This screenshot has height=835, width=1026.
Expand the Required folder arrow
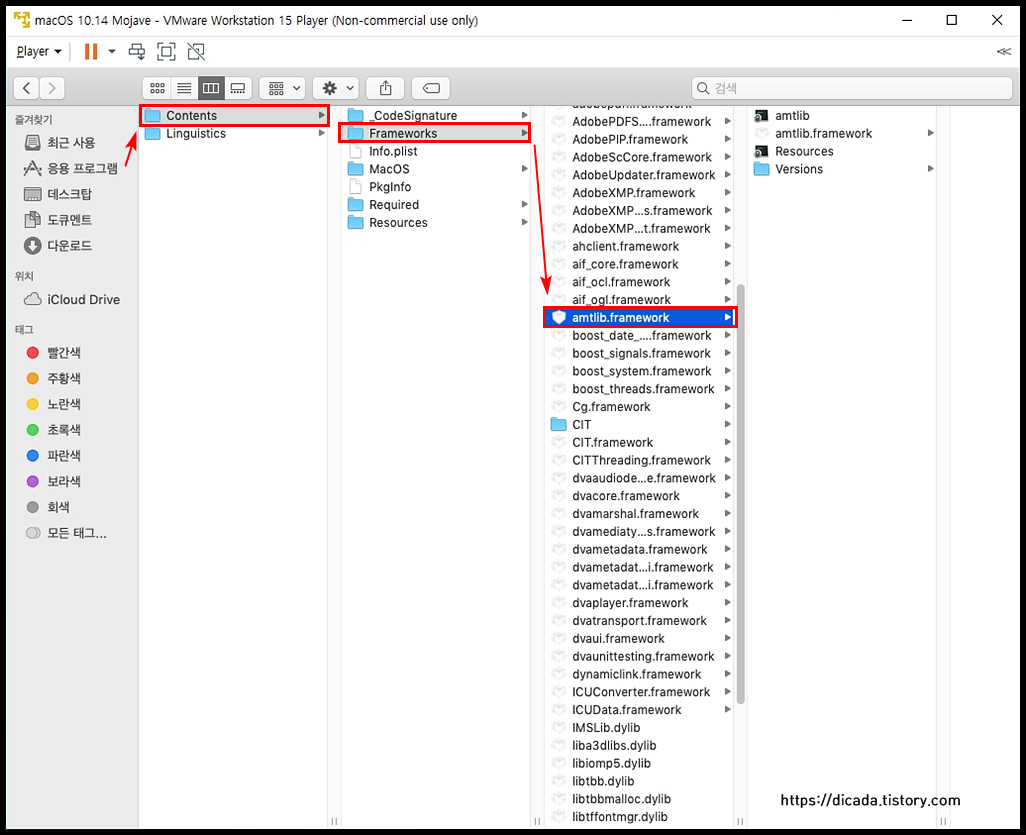pyautogui.click(x=524, y=205)
